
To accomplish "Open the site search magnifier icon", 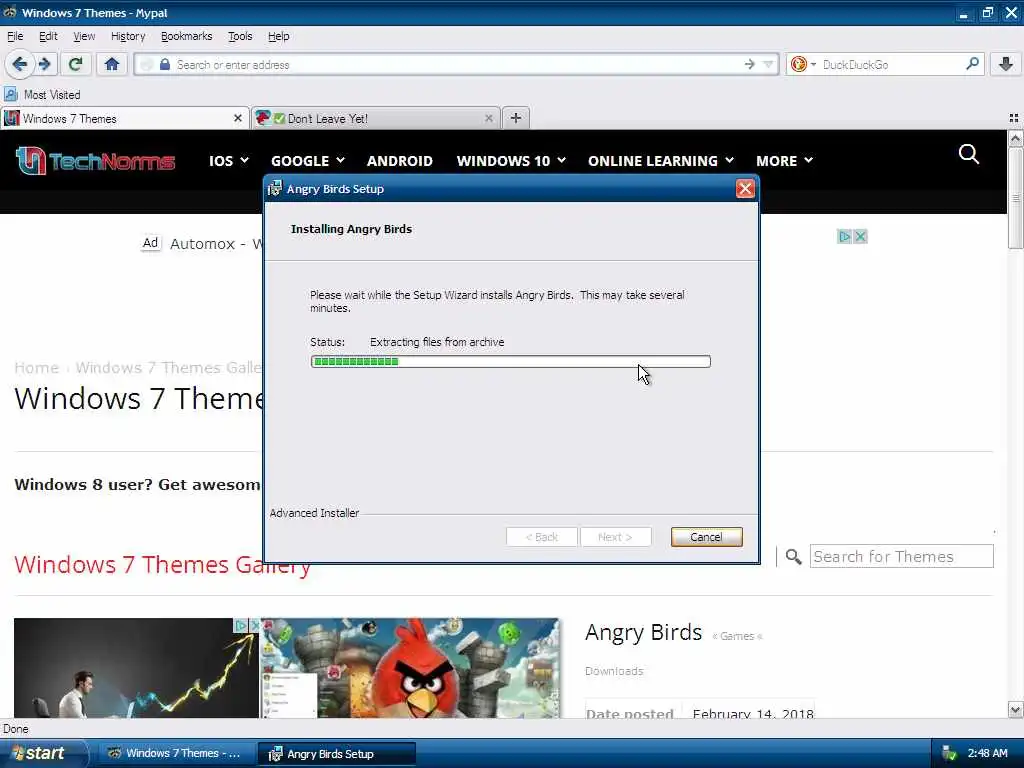I will [x=968, y=154].
